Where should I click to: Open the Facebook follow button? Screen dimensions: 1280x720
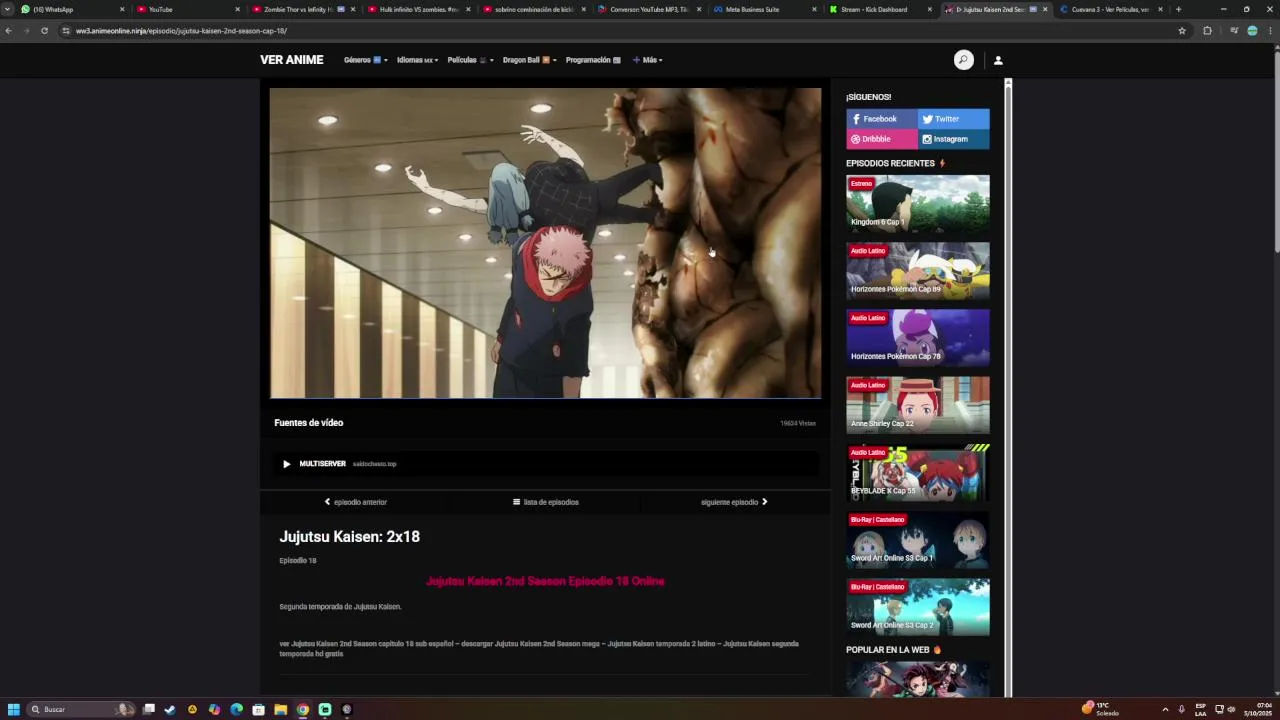(x=882, y=119)
